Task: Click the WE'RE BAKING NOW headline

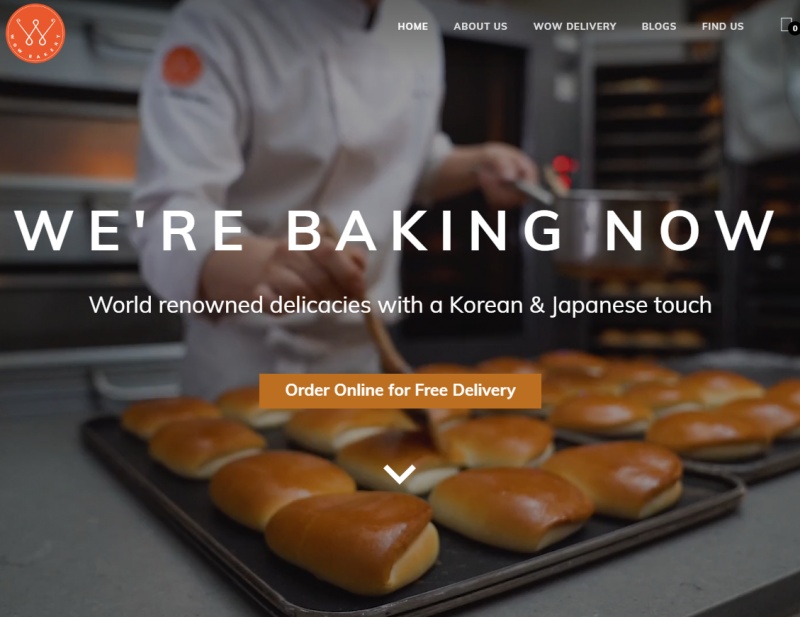Action: [x=394, y=230]
